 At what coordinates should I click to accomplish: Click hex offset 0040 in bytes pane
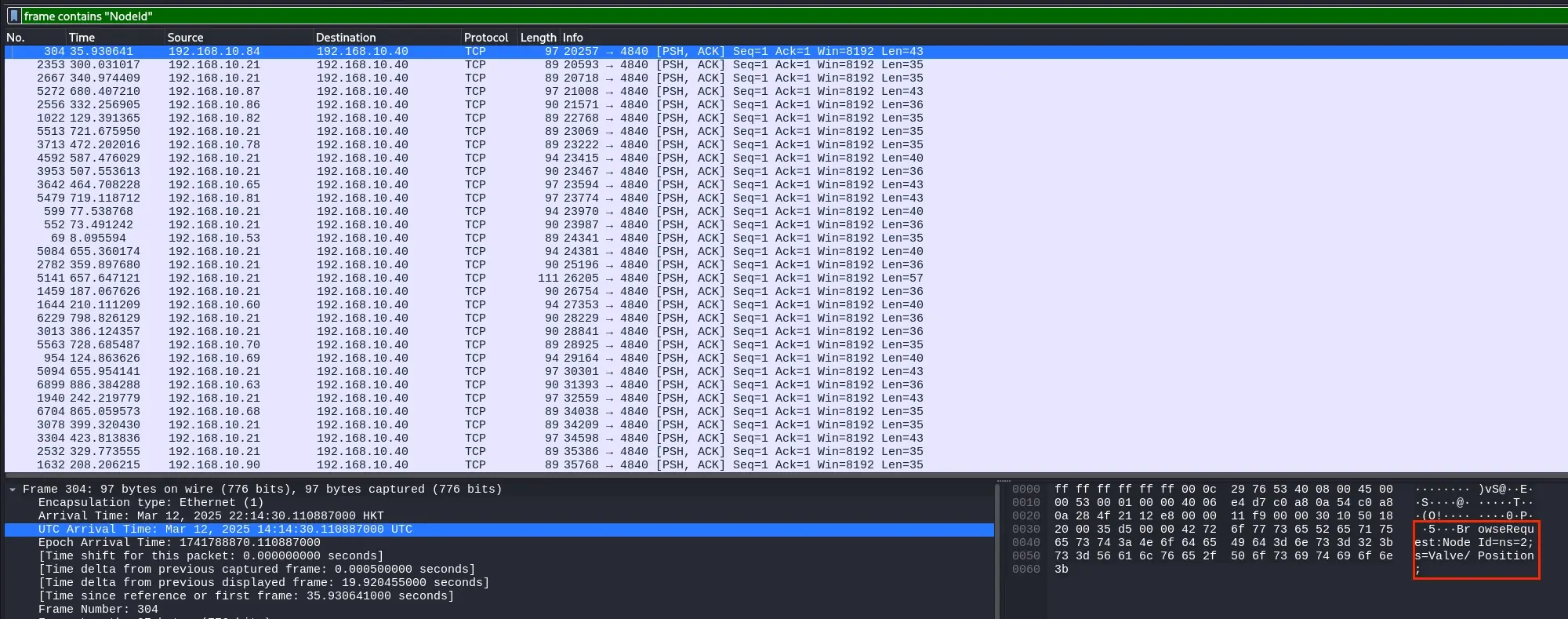click(x=1025, y=542)
